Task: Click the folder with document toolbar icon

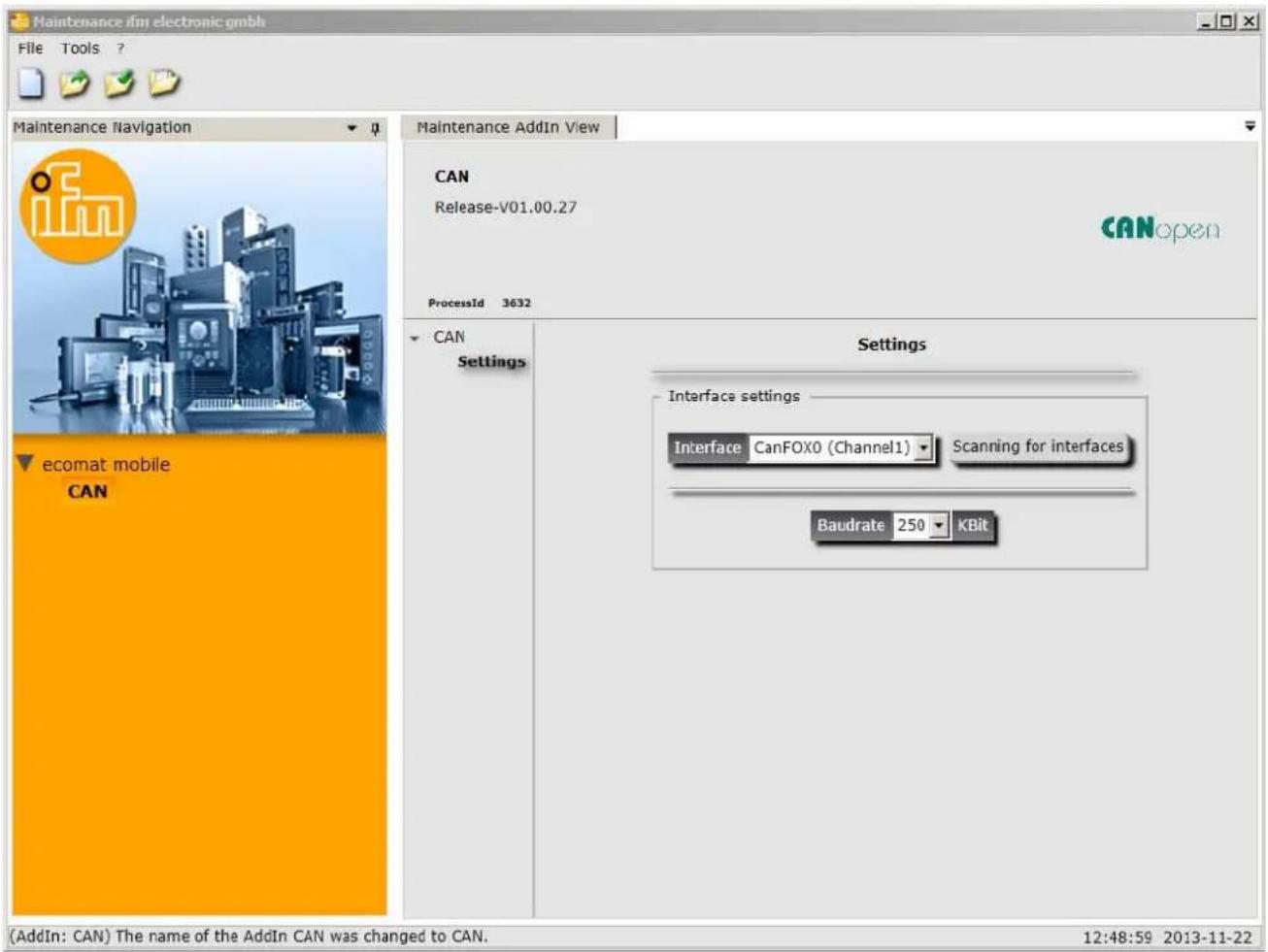Action: 164,83
